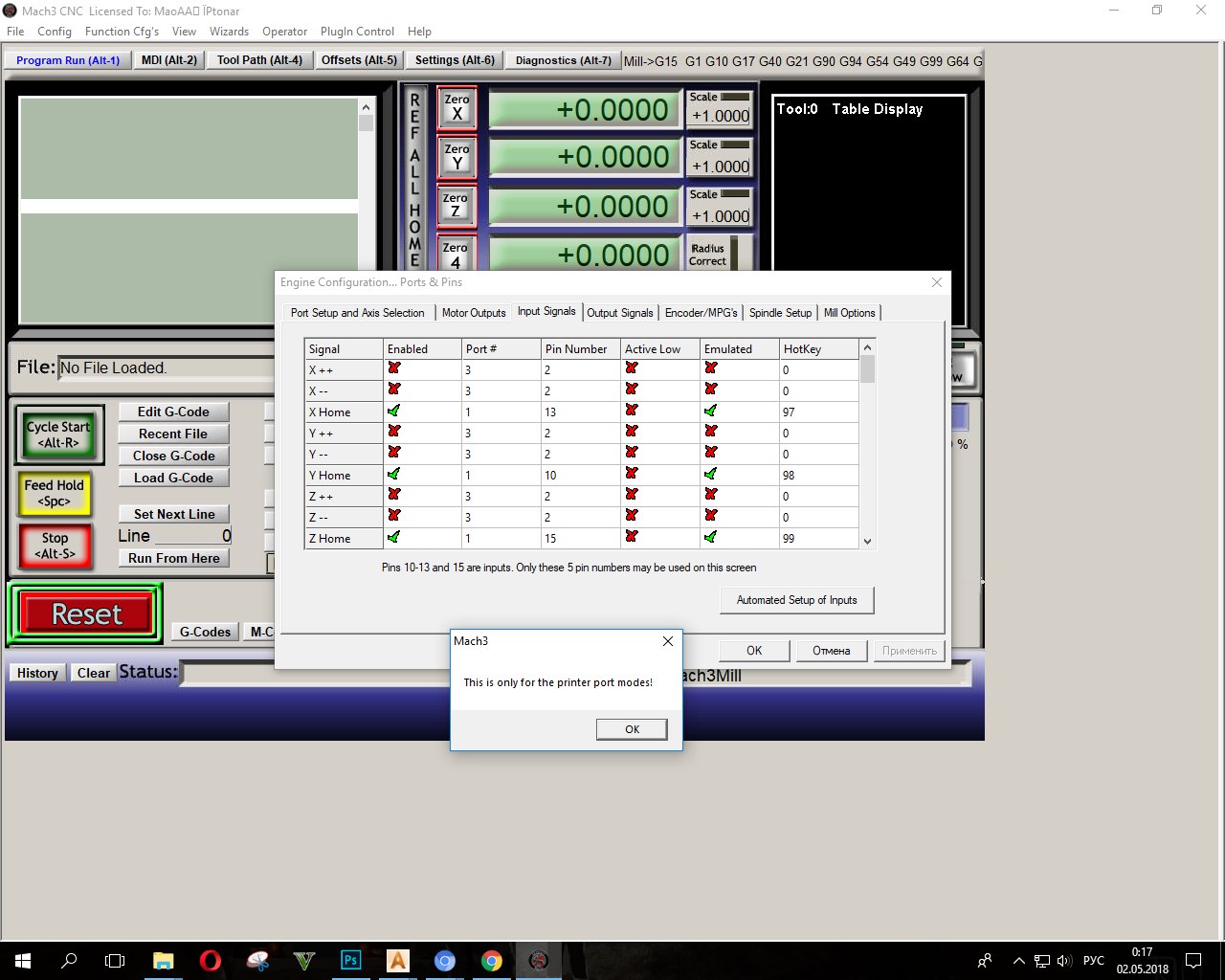The image size is (1225, 980).
Task: Disable the Z Home signal Enabled mark
Action: 393,537
